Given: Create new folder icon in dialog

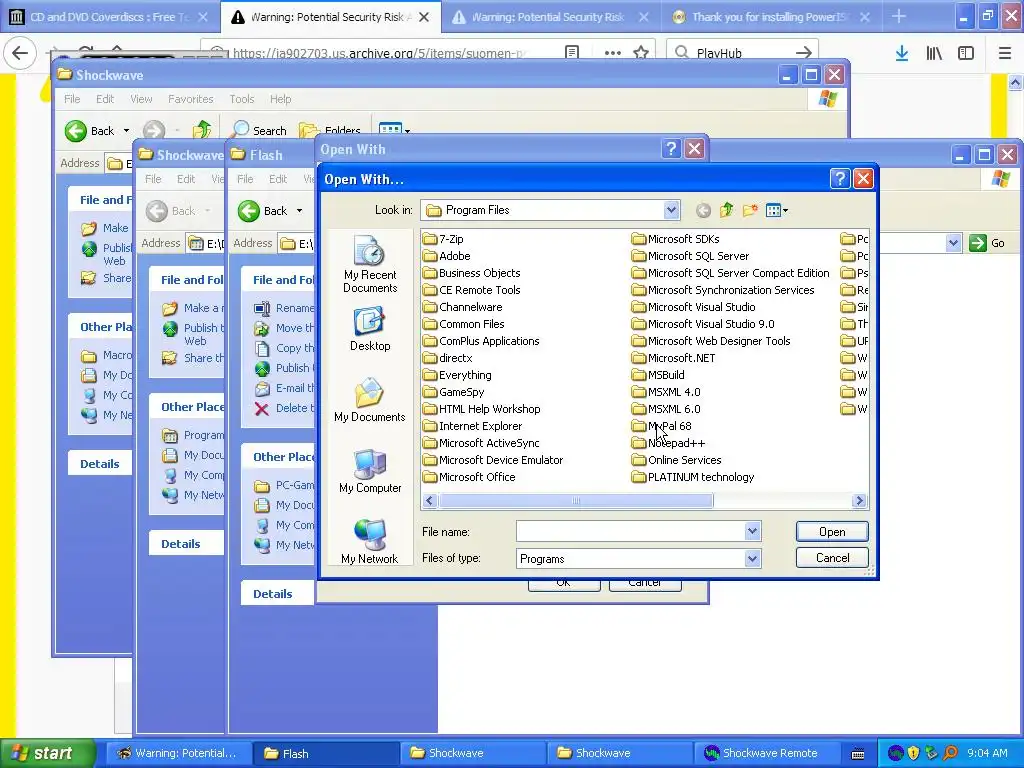Looking at the screenshot, I should pos(750,210).
